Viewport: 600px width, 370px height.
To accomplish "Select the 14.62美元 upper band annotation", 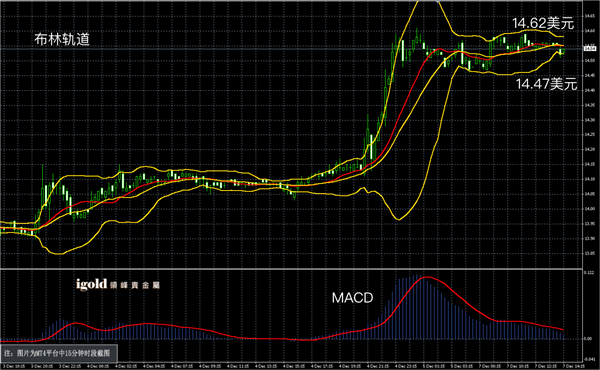I will pyautogui.click(x=543, y=23).
